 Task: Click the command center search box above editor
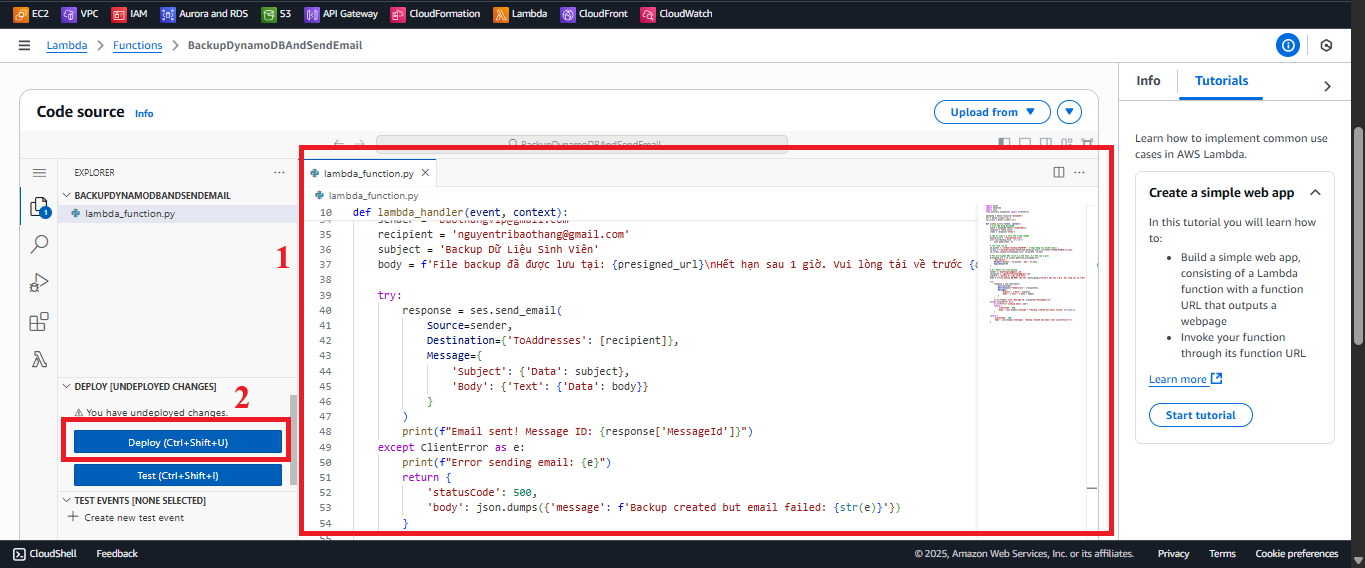[582, 144]
